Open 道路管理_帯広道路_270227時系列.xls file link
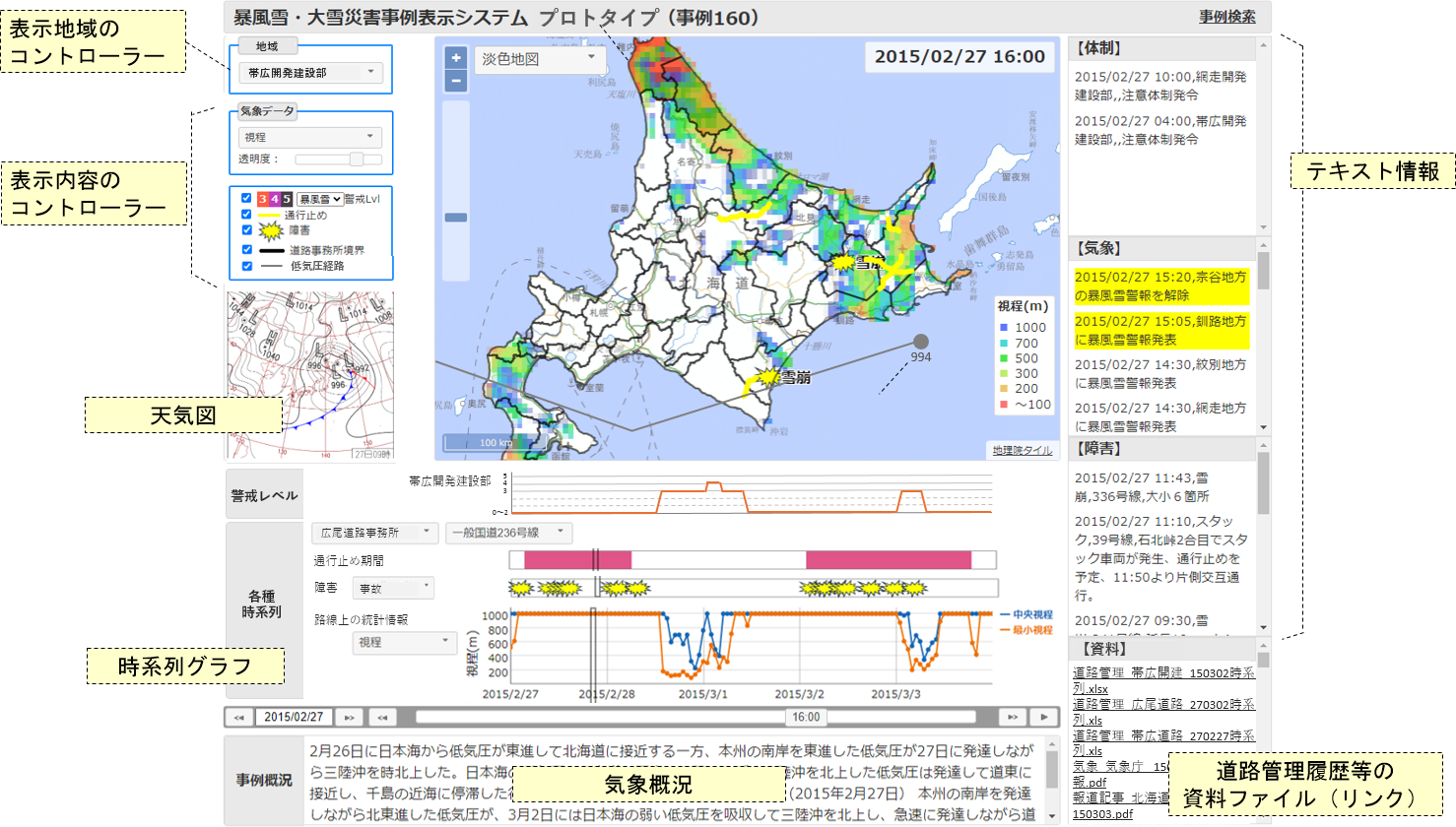 pyautogui.click(x=1163, y=743)
